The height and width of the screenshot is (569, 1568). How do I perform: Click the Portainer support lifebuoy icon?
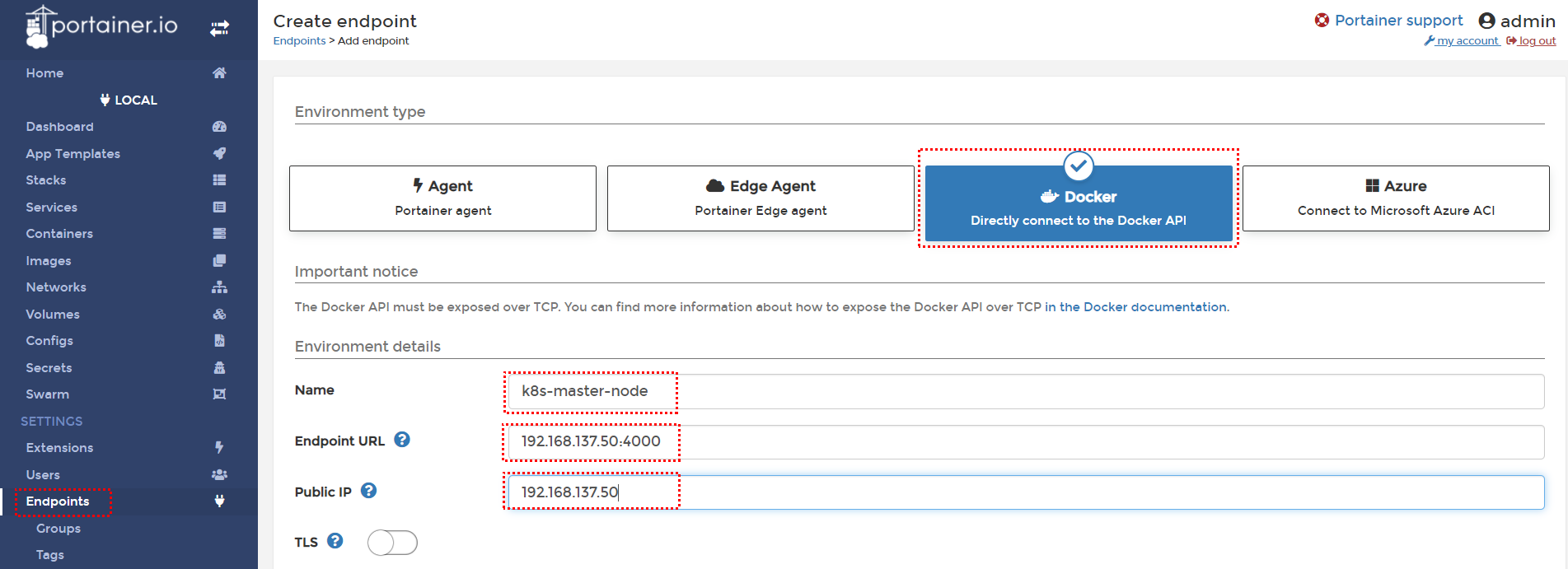coord(1322,21)
